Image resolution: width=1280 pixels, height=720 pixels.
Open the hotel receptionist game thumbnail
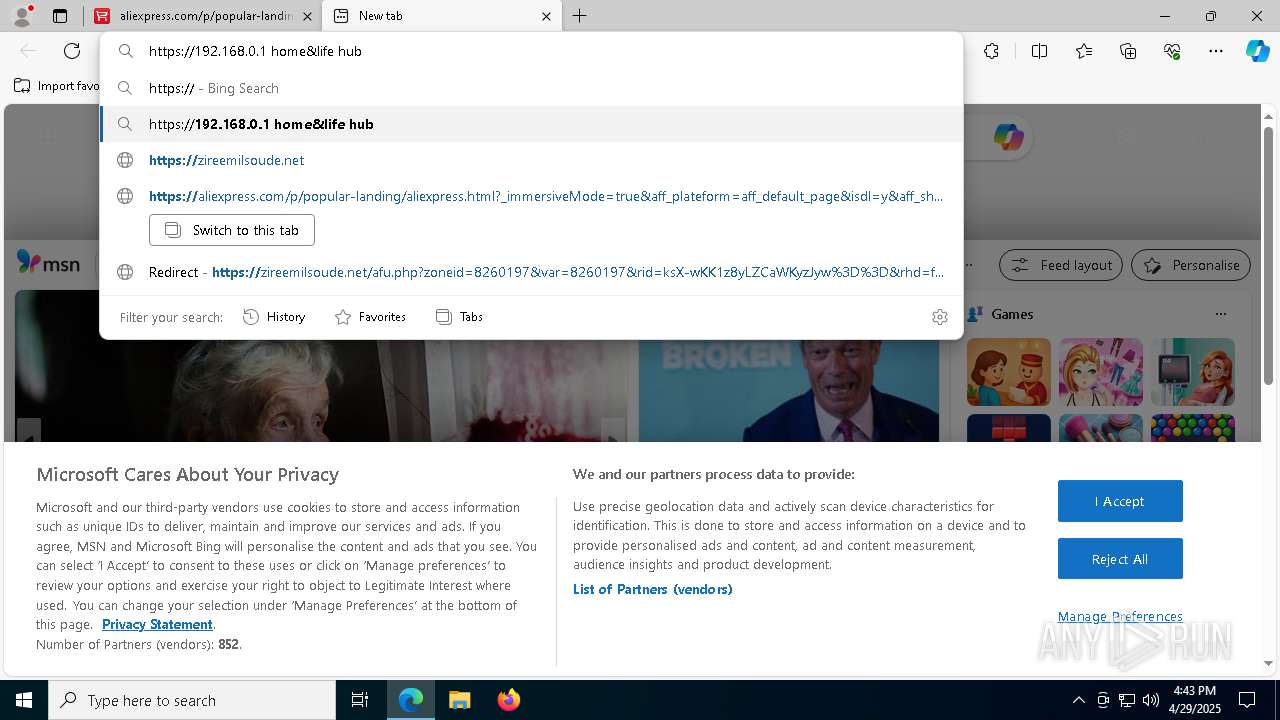(1009, 372)
